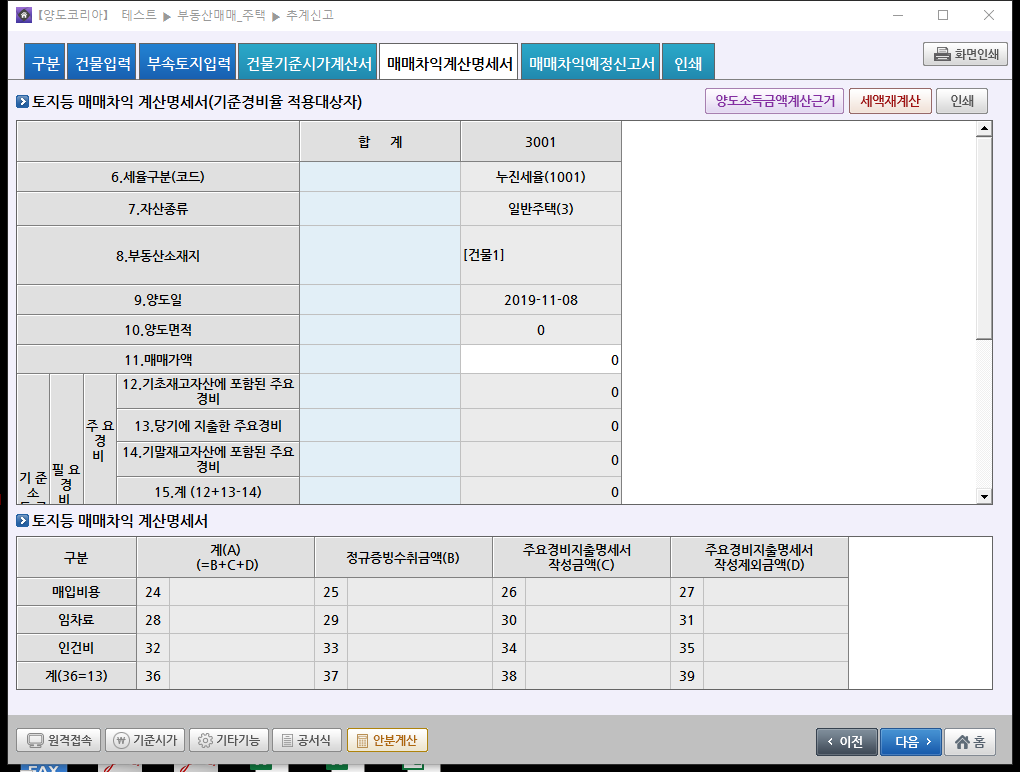The image size is (1020, 772).
Task: Switch to the 부속토지입력 tab
Action: click(x=187, y=62)
